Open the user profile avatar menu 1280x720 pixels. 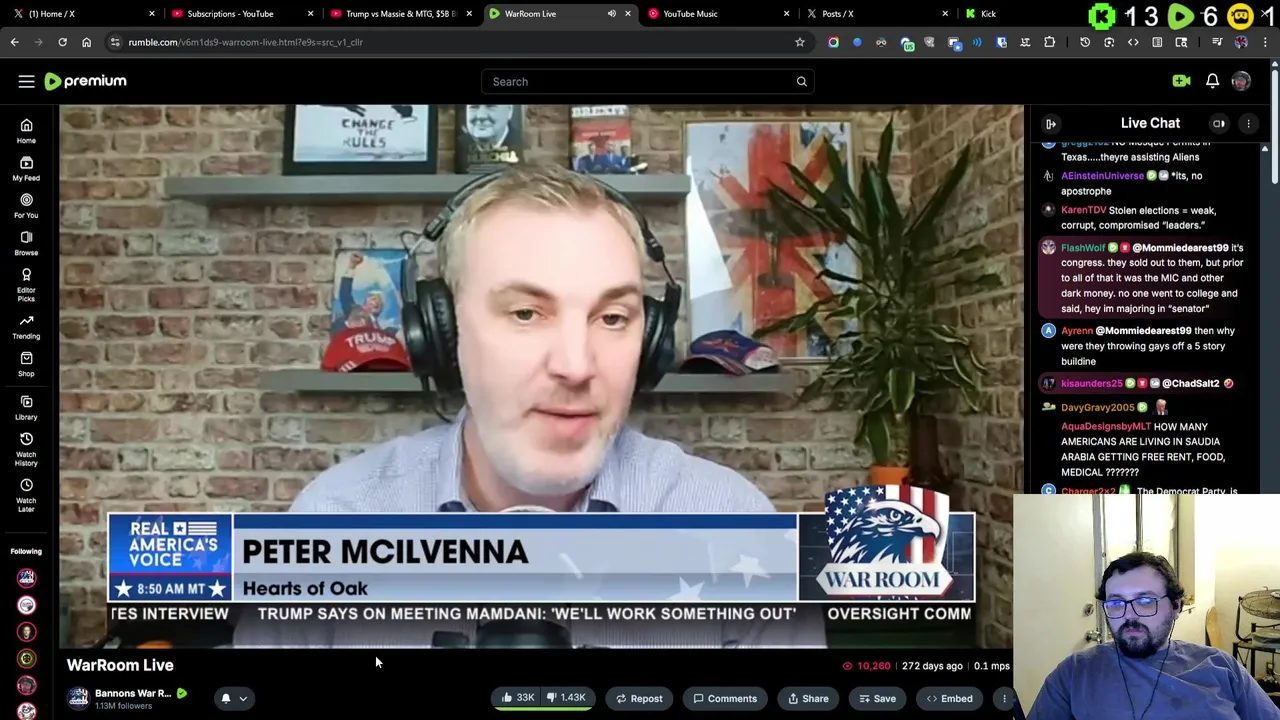point(1241,81)
